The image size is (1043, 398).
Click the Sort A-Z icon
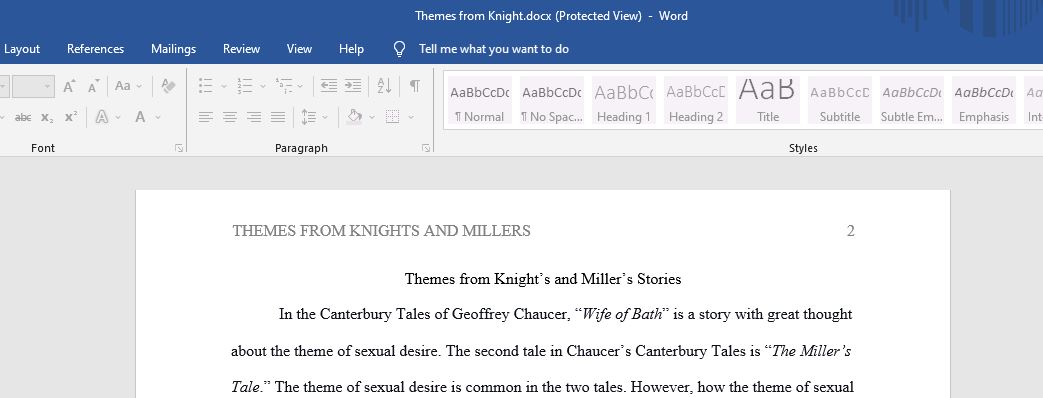pyautogui.click(x=384, y=86)
